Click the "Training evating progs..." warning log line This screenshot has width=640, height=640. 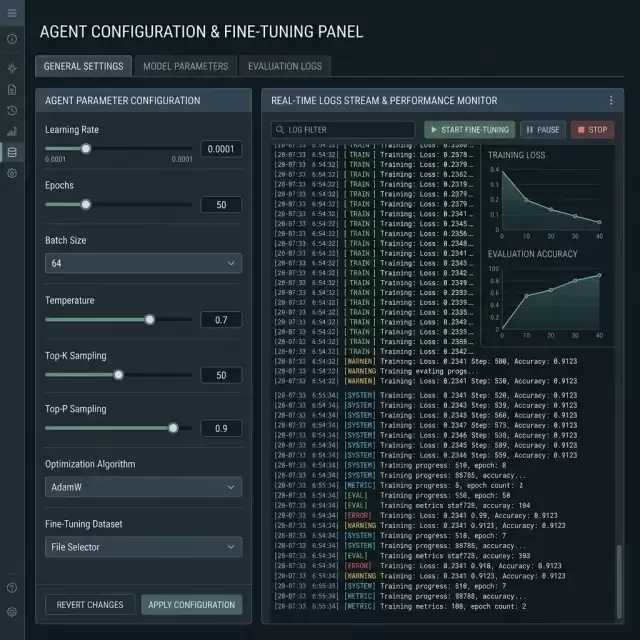[376, 371]
